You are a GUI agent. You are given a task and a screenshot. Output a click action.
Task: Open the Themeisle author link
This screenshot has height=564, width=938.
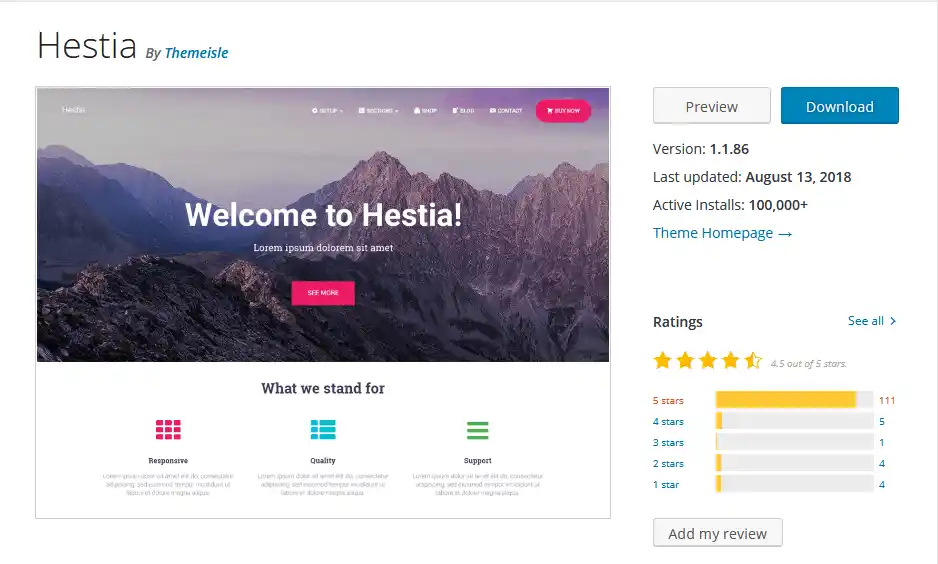(x=196, y=53)
